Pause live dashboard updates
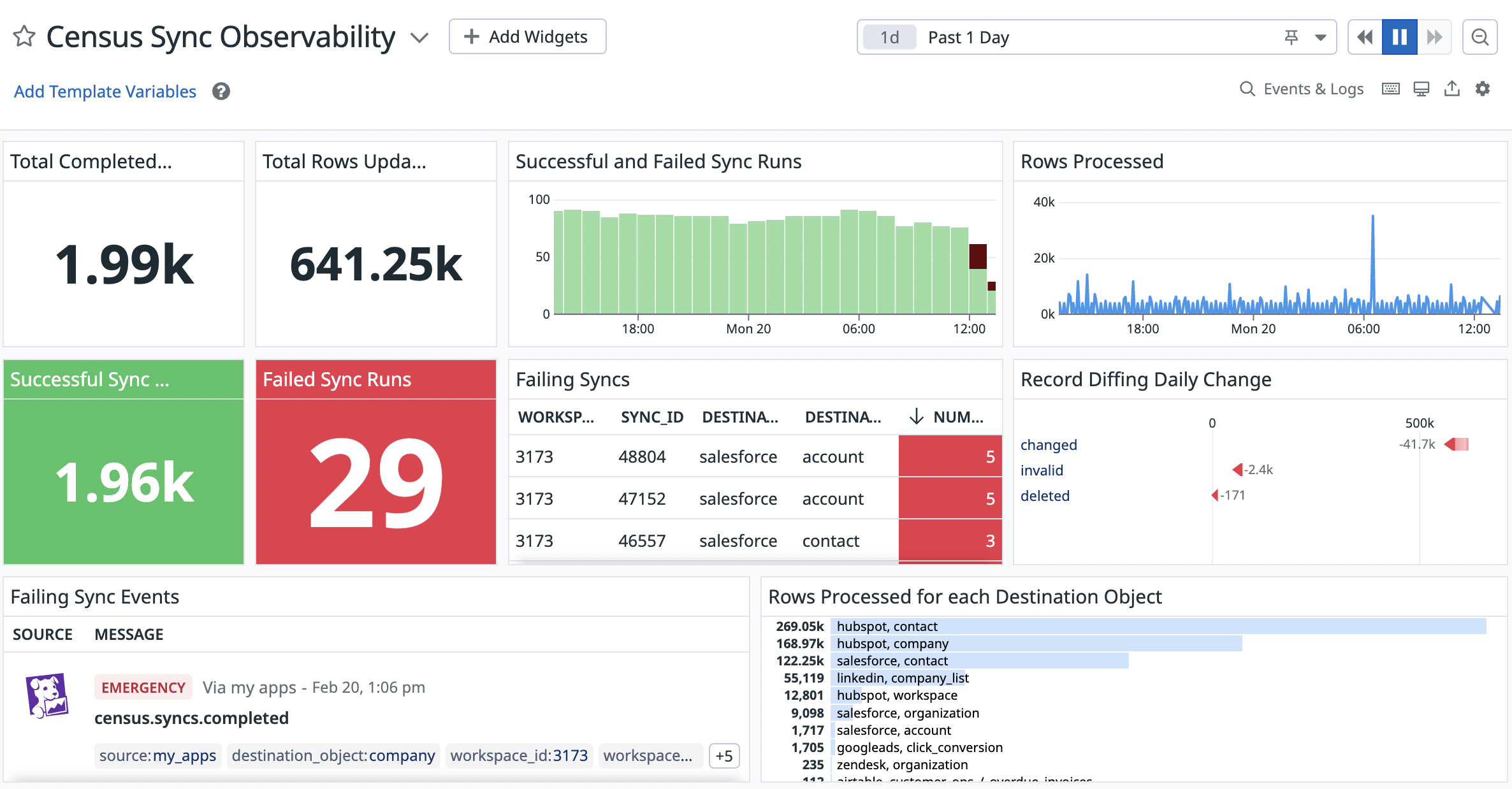1512x789 pixels. [1399, 38]
